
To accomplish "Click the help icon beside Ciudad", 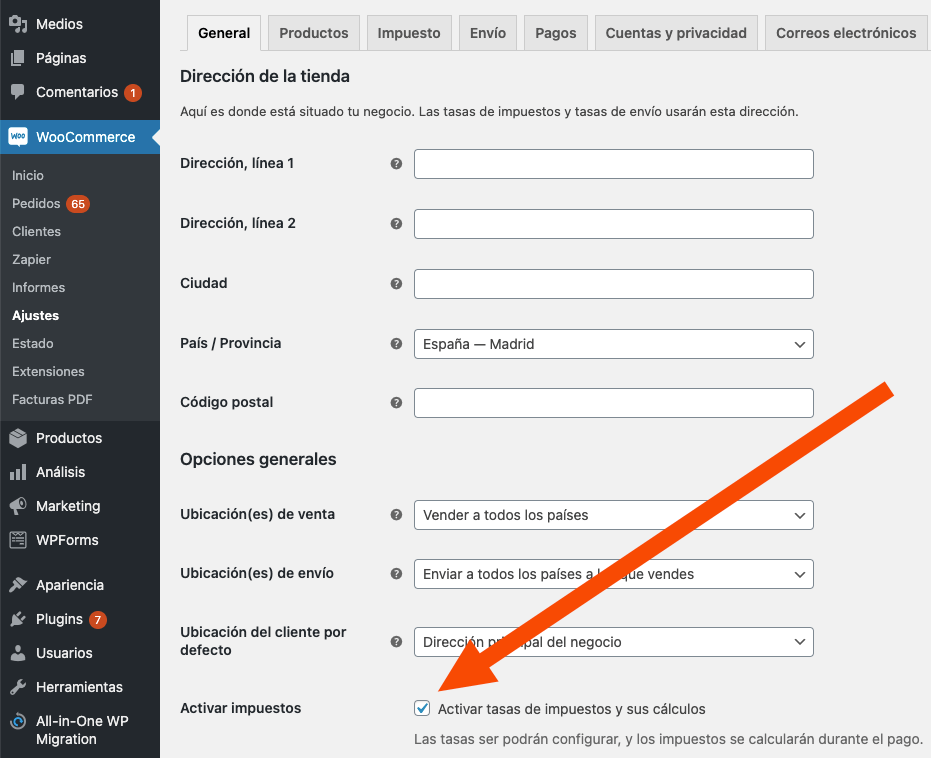I will 396,284.
